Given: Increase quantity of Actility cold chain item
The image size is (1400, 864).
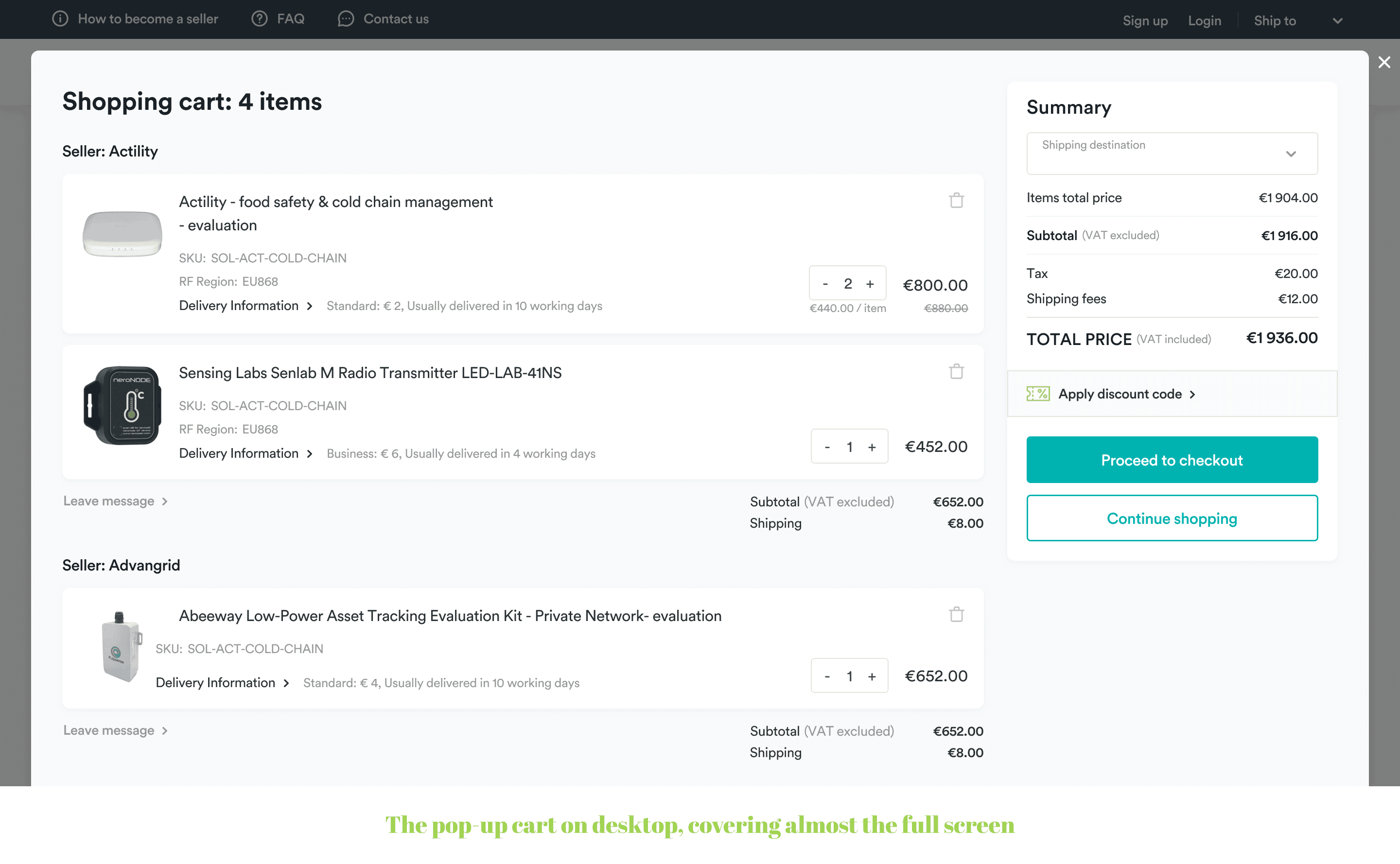Looking at the screenshot, I should 870,283.
